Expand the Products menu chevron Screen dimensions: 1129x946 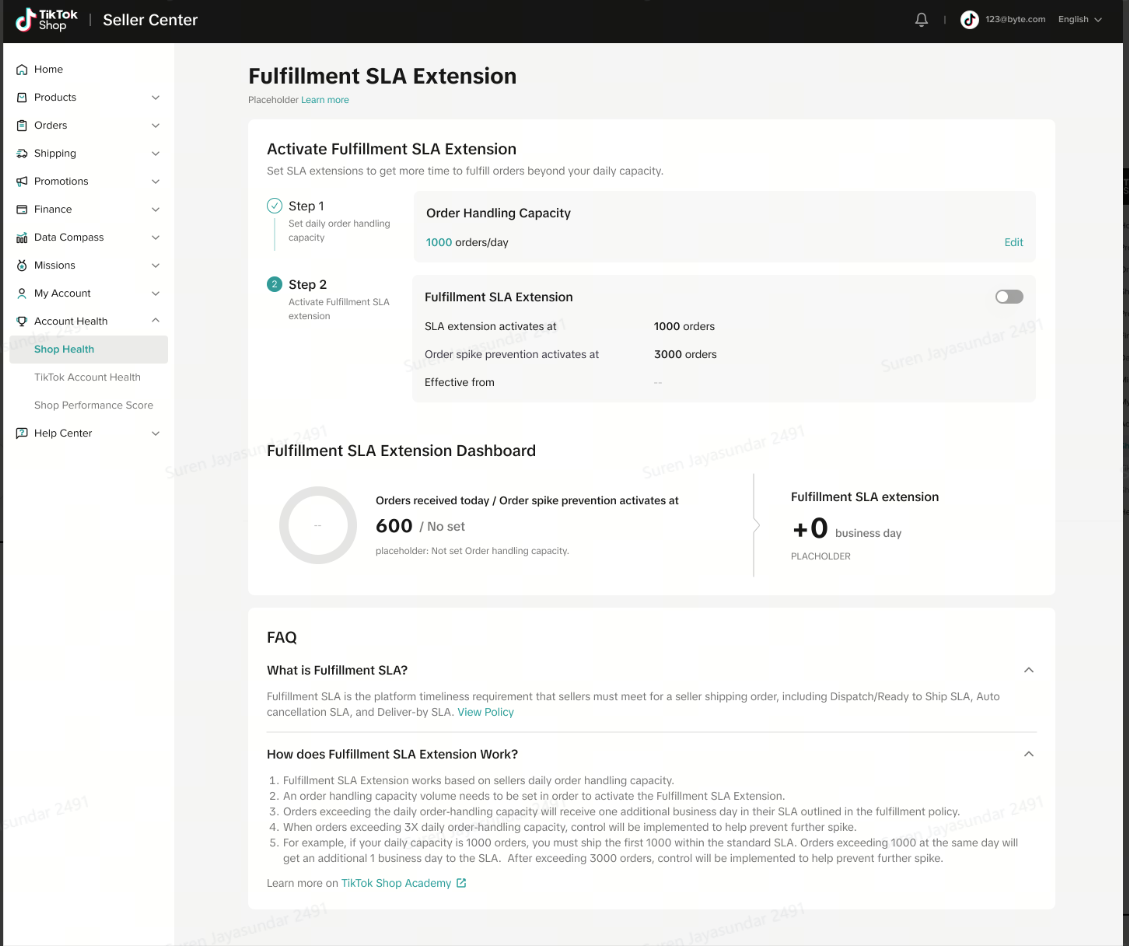(155, 98)
